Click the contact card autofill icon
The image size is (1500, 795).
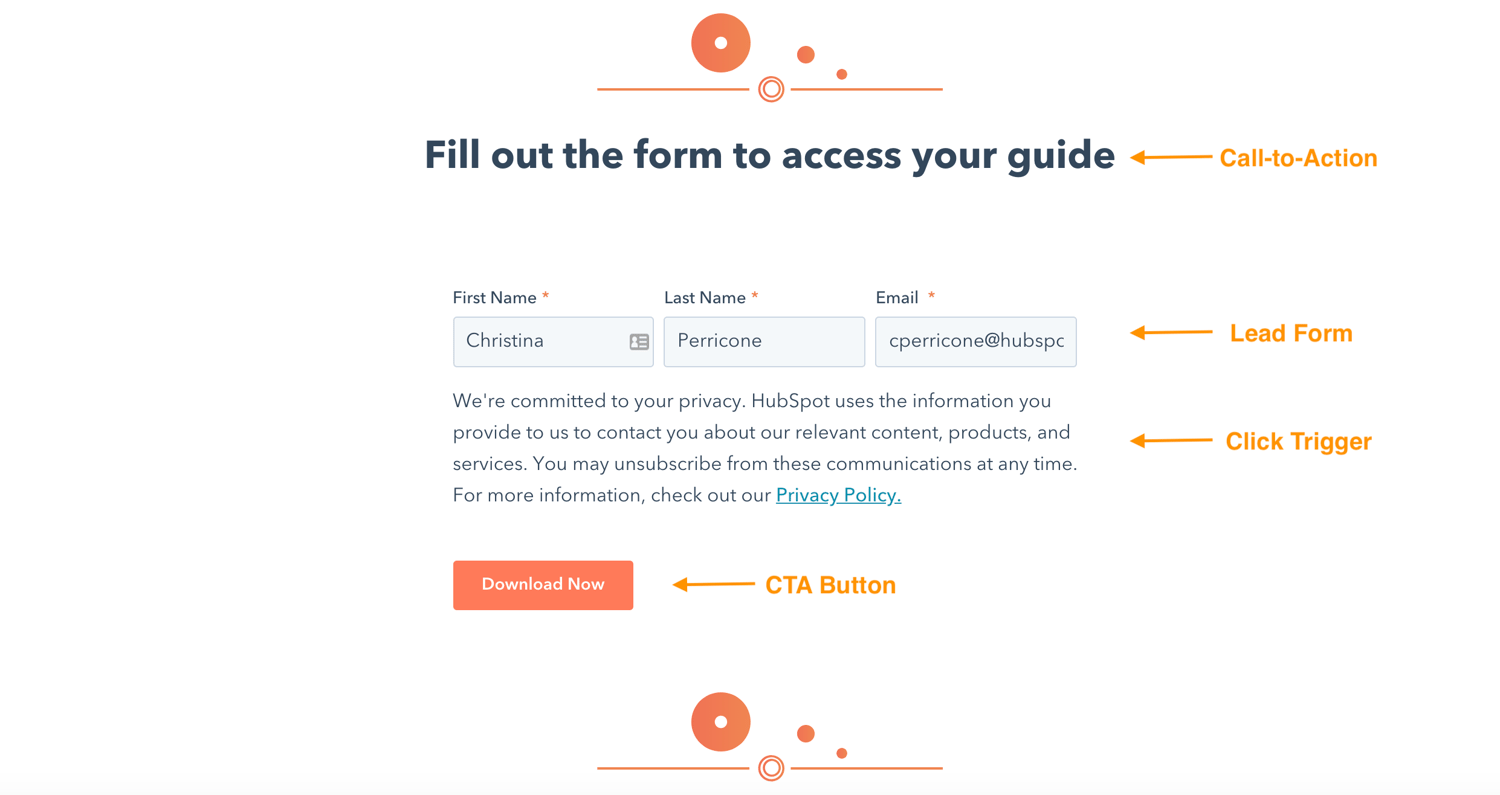[x=639, y=342]
